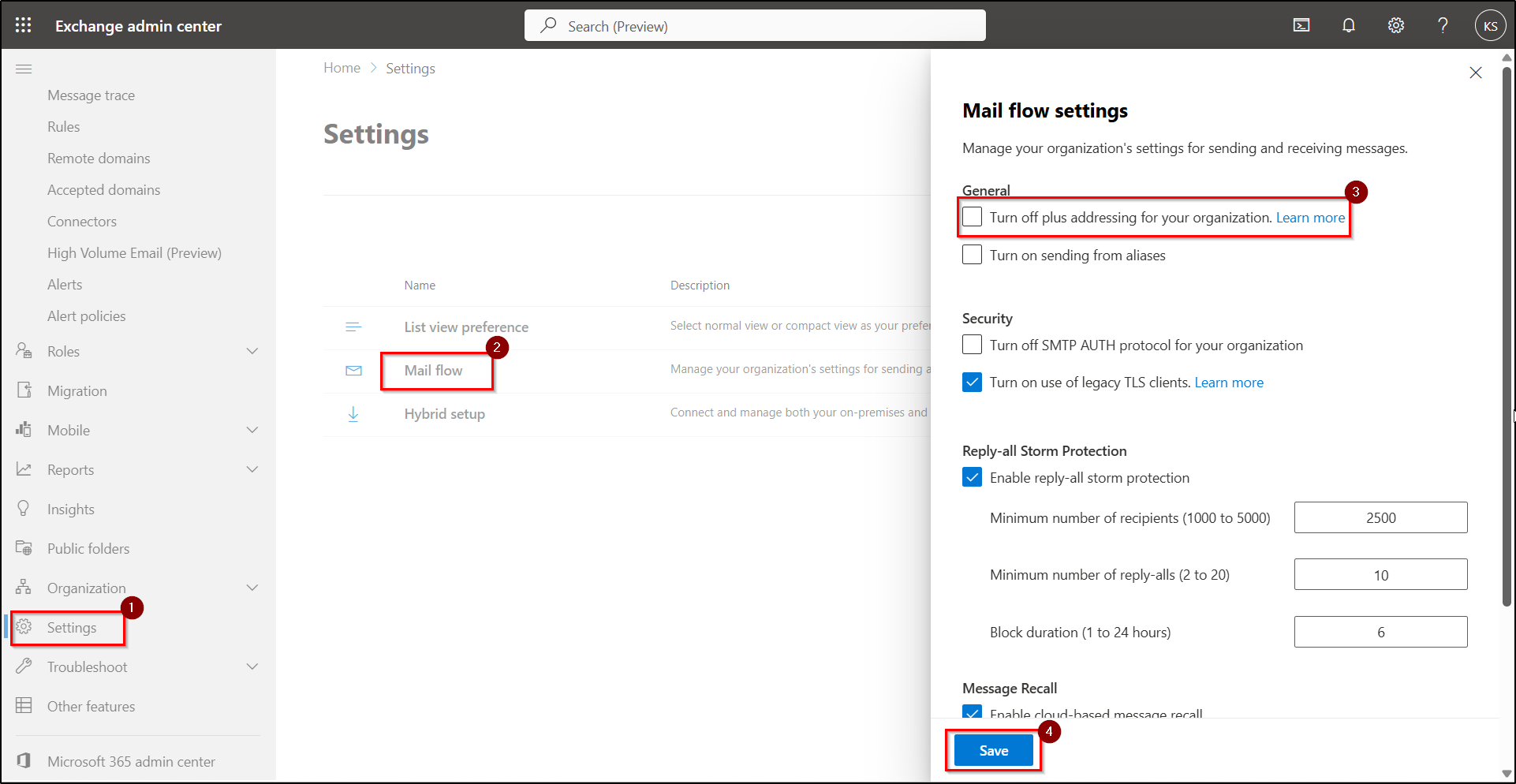Uncheck Enable reply-all storm protection
The image size is (1516, 784).
tap(973, 477)
